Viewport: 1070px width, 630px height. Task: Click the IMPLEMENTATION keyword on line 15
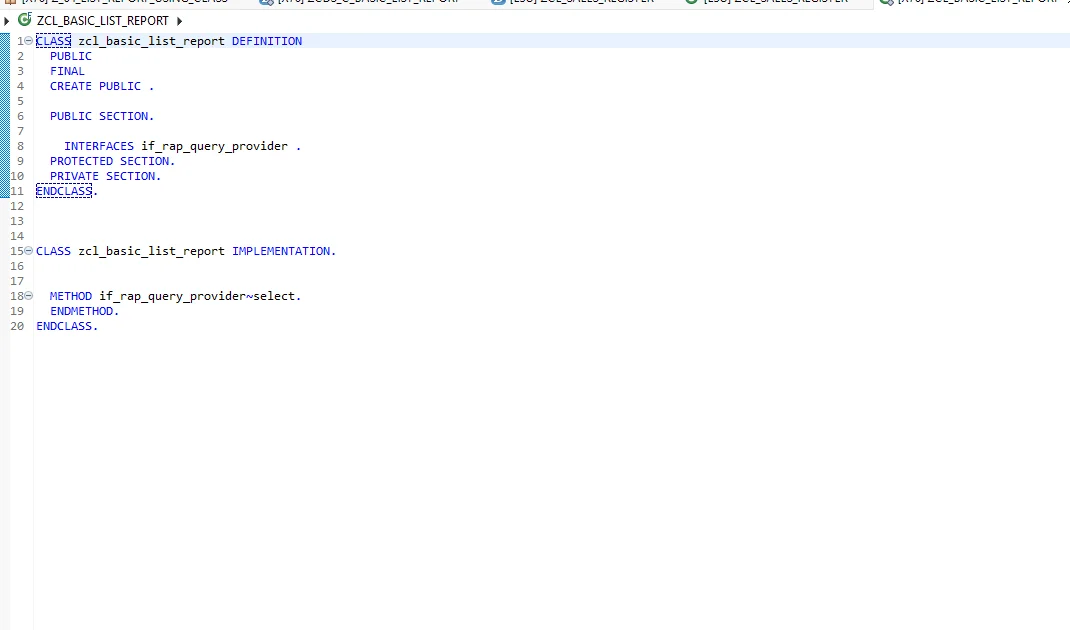click(x=281, y=251)
